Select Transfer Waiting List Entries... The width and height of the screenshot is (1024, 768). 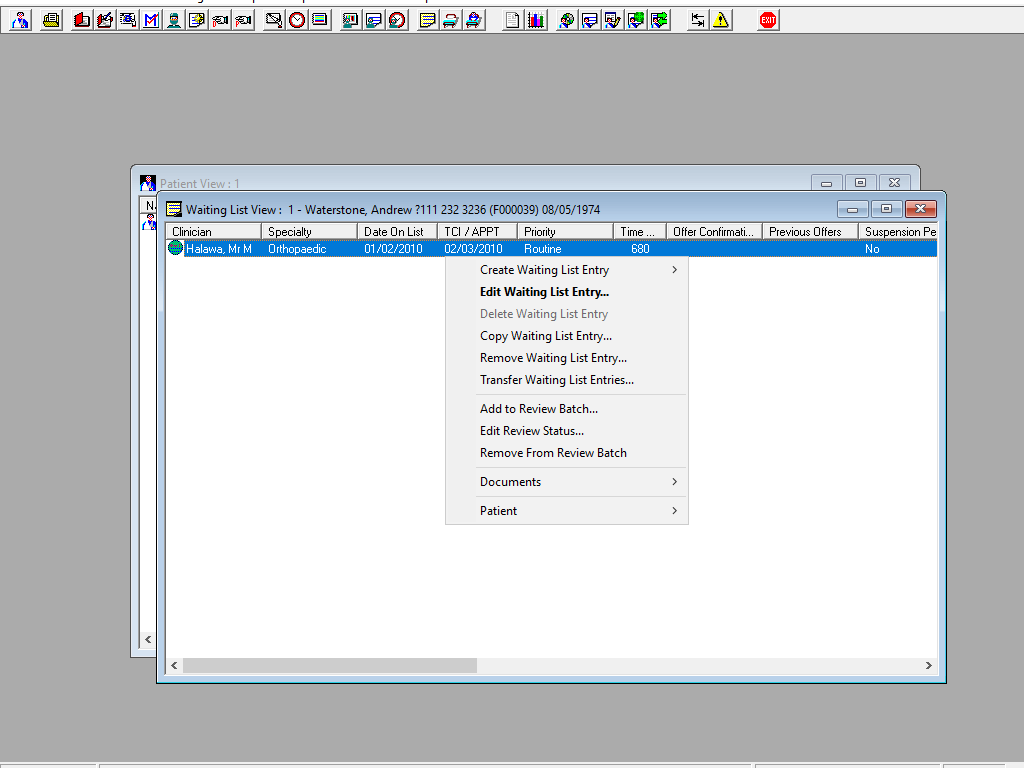566,380
